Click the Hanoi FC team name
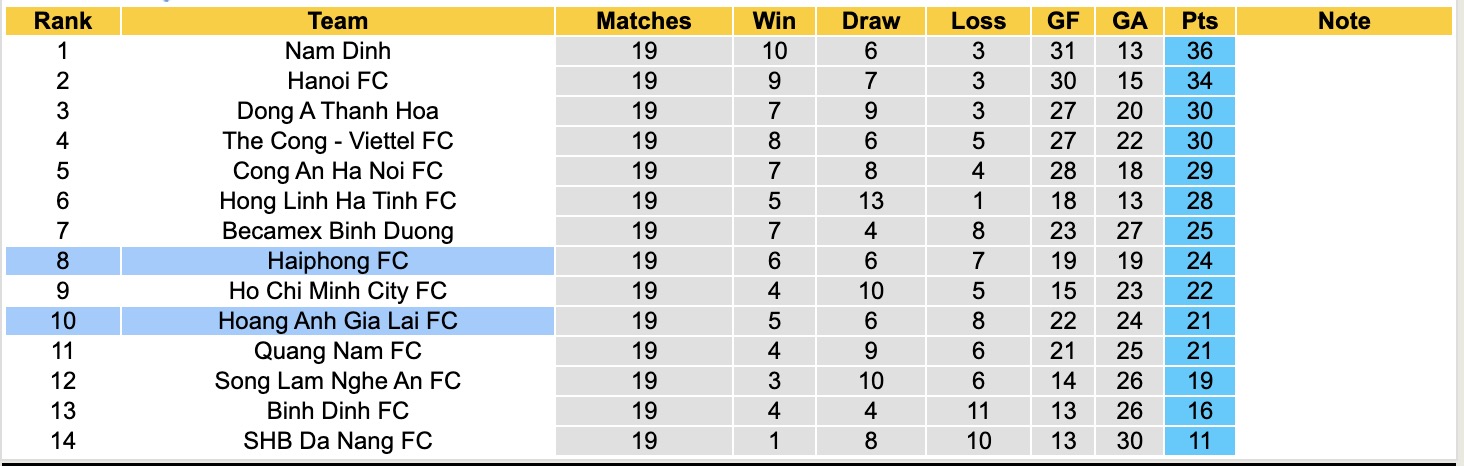 coord(338,81)
